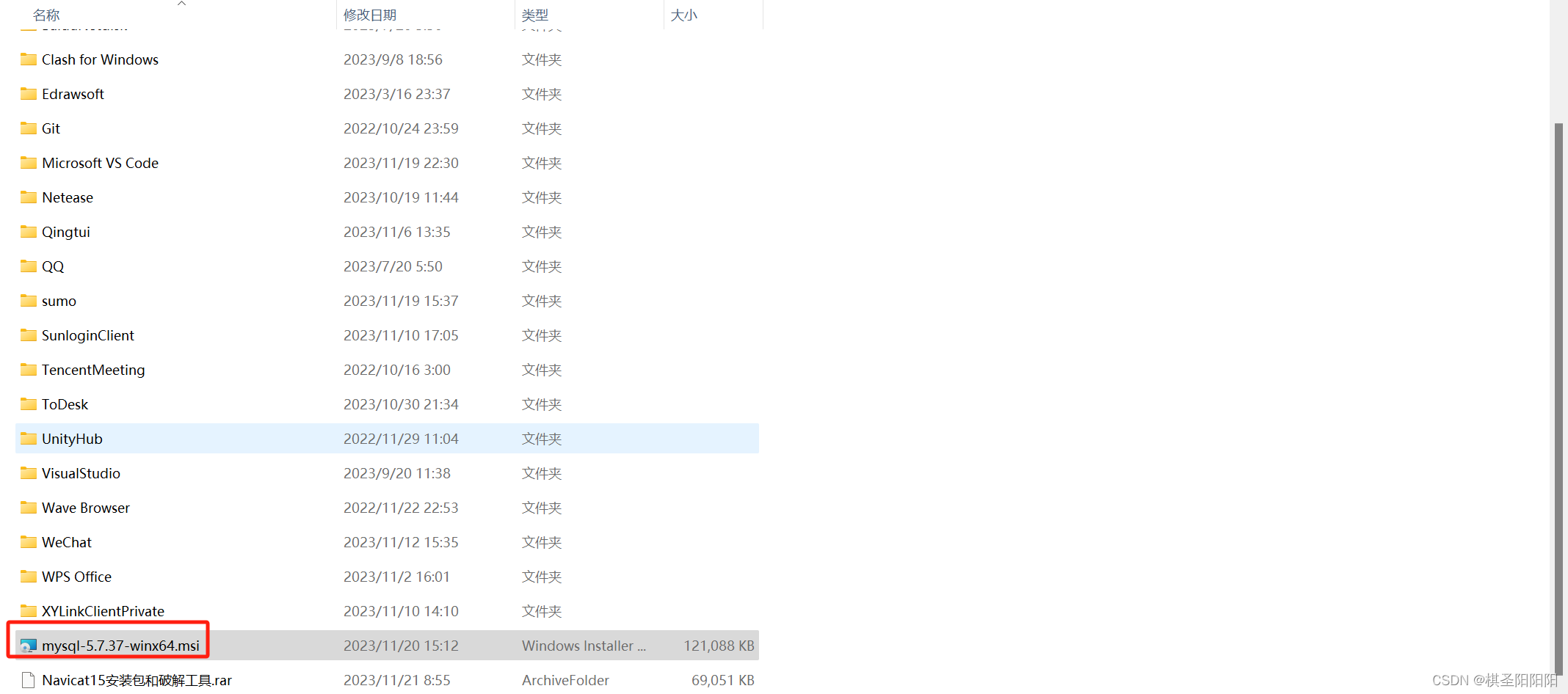Select the ToDesk folder name
This screenshot has height=694, width=1568.
point(65,404)
